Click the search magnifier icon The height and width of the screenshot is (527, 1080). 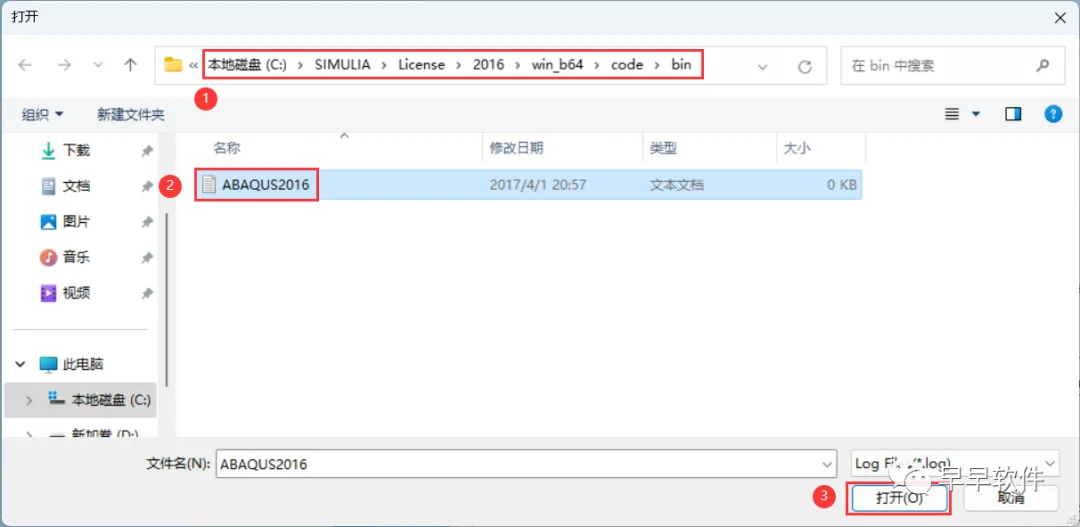click(1041, 66)
